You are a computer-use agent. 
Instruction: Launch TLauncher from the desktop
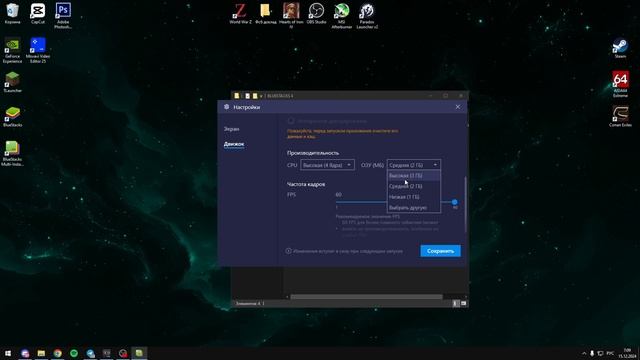pyautogui.click(x=12, y=82)
